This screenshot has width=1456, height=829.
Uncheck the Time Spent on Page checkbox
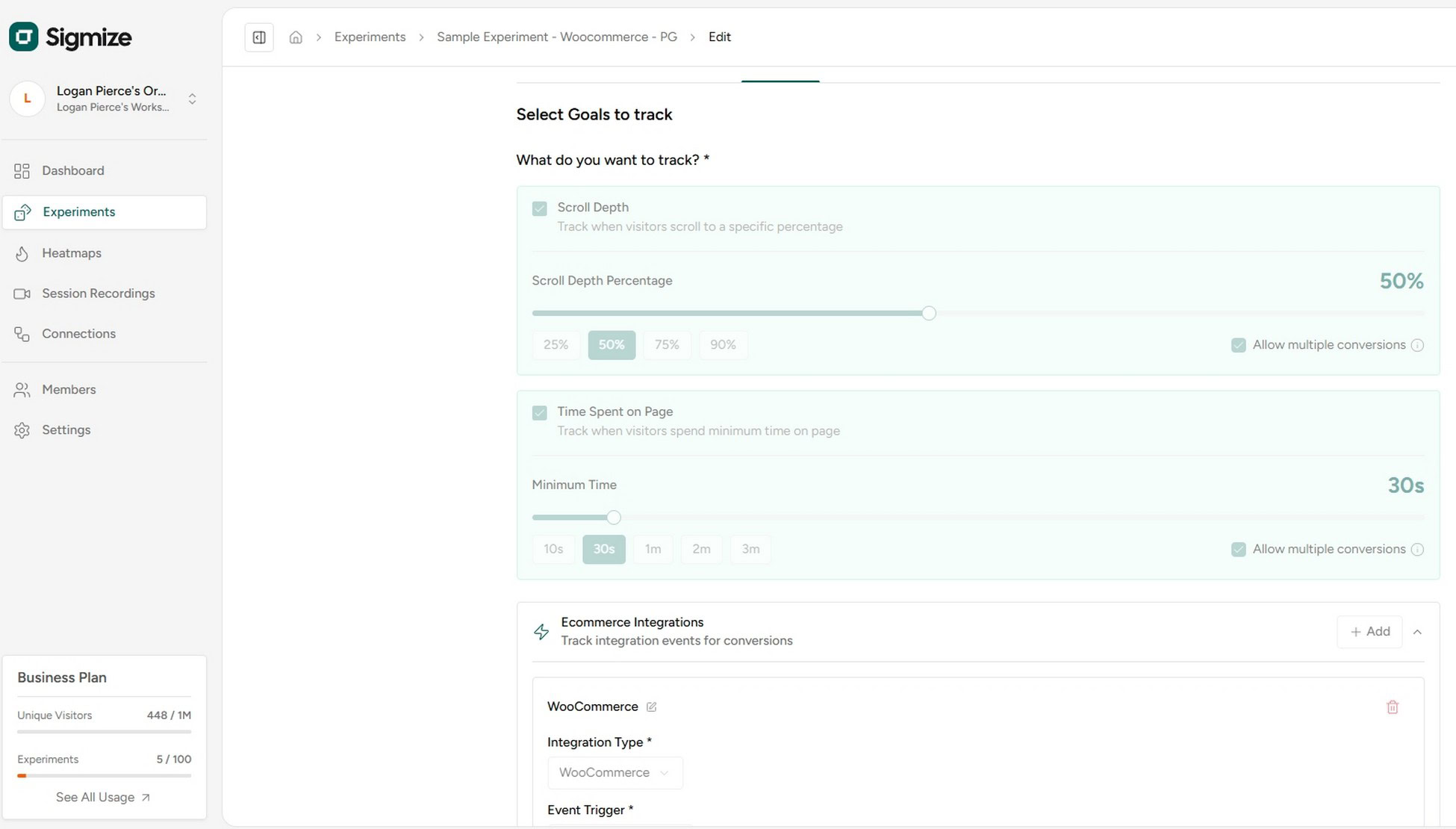coord(539,412)
